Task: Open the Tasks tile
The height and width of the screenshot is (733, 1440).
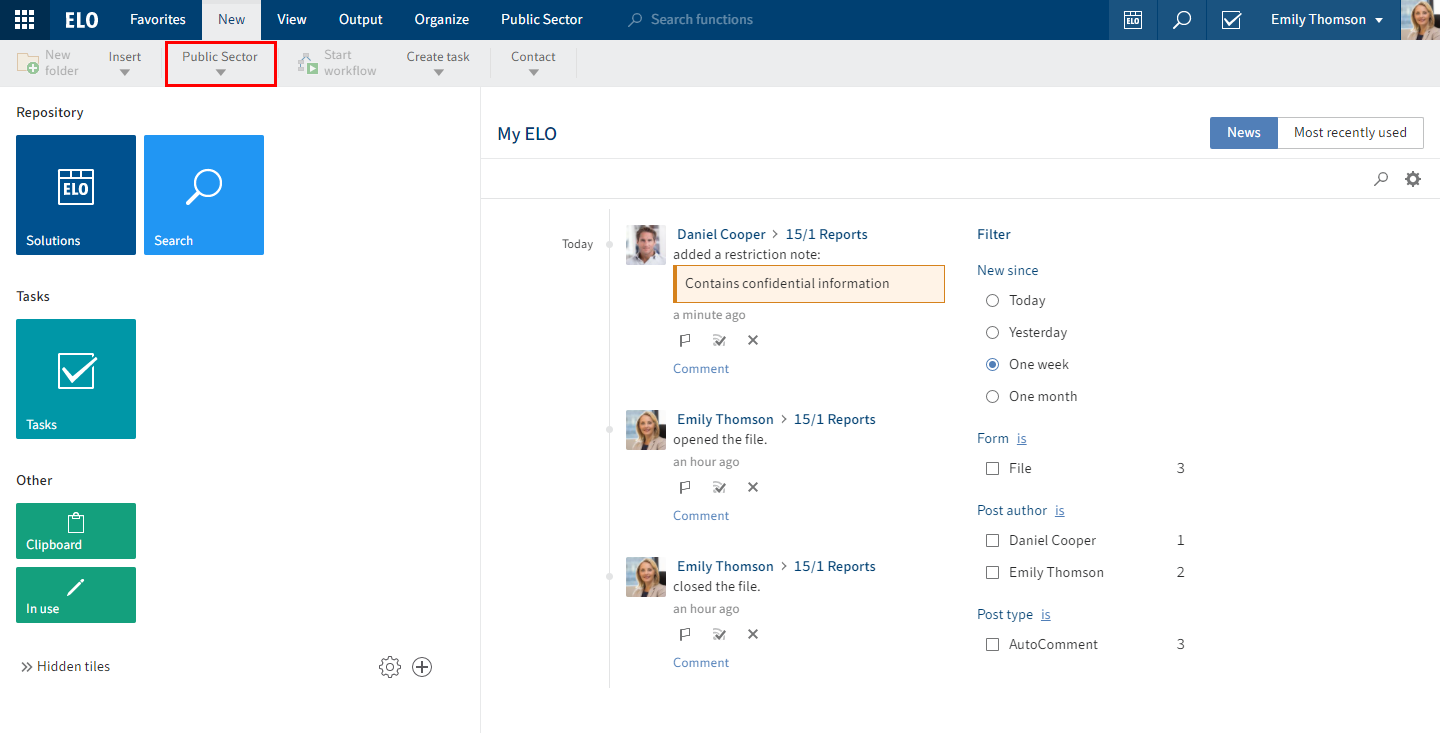Action: [76, 379]
